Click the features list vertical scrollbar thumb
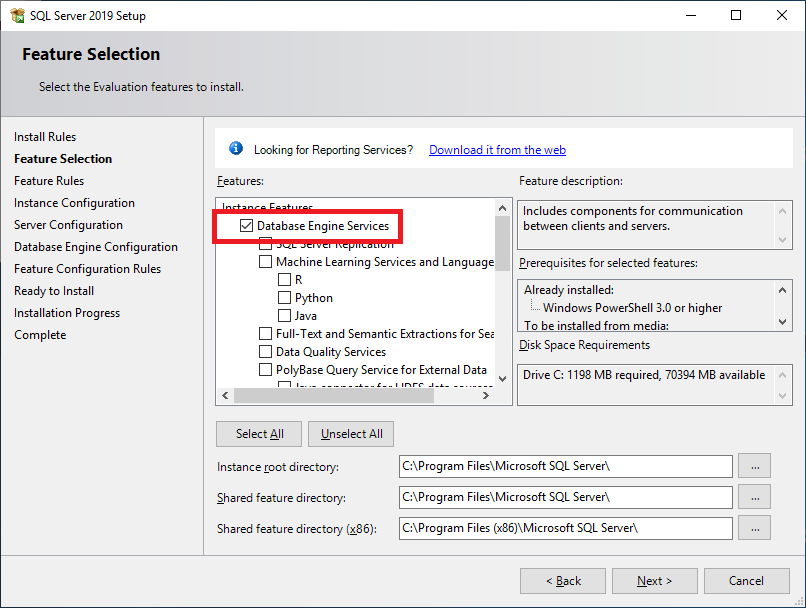 (x=502, y=238)
